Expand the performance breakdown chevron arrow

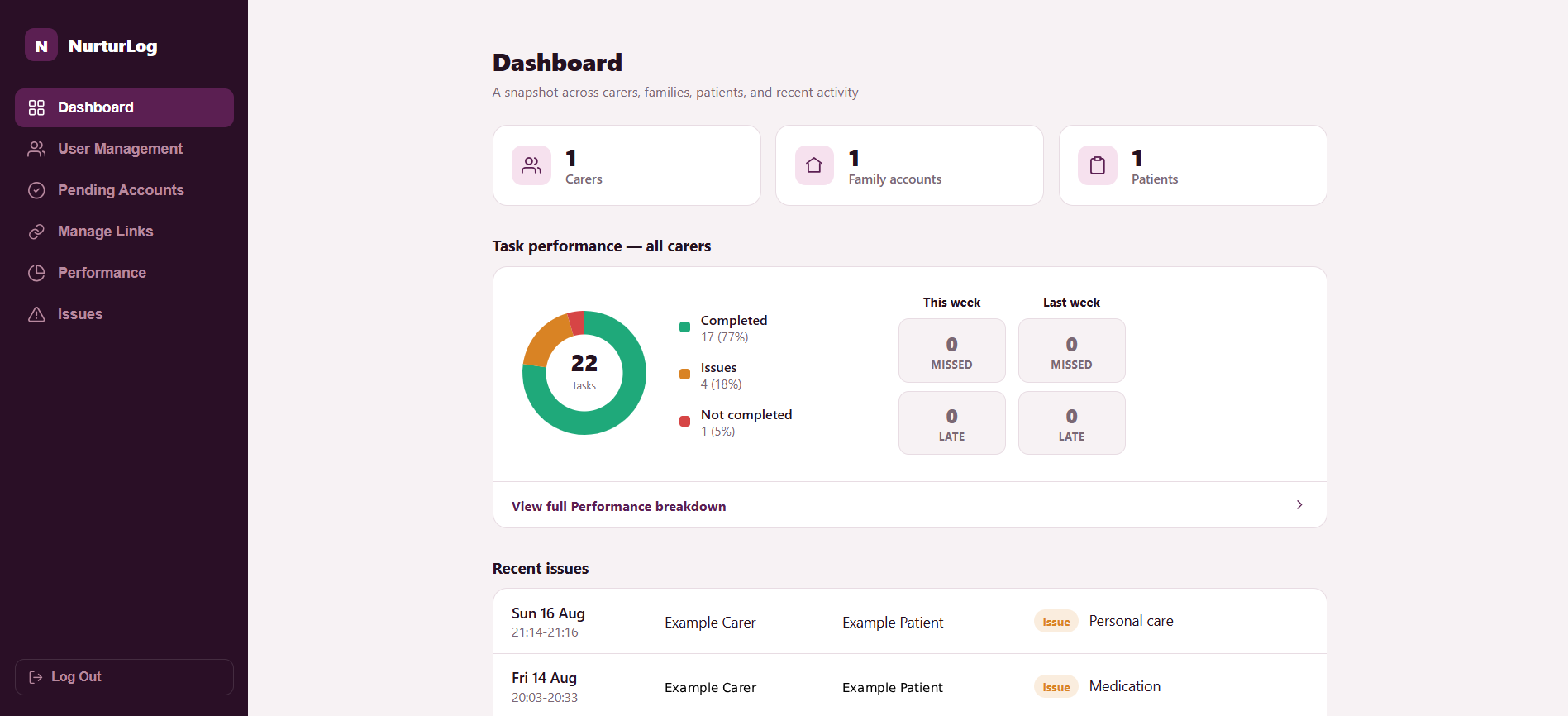(x=1299, y=505)
